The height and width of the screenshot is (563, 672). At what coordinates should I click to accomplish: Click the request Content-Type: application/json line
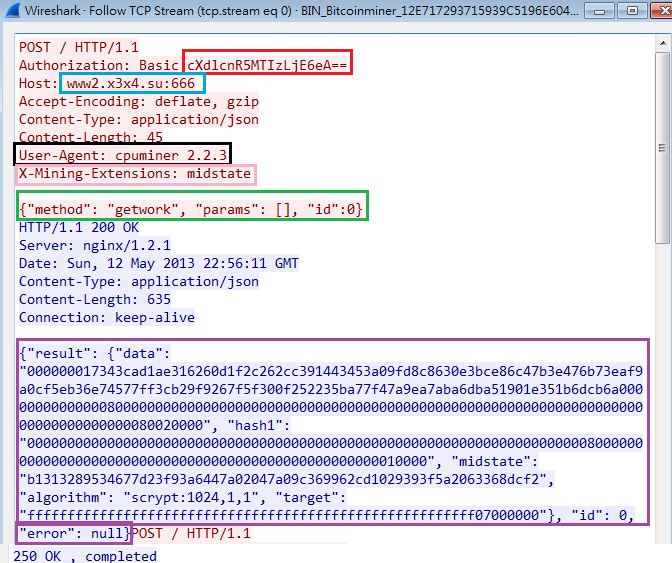(x=139, y=120)
